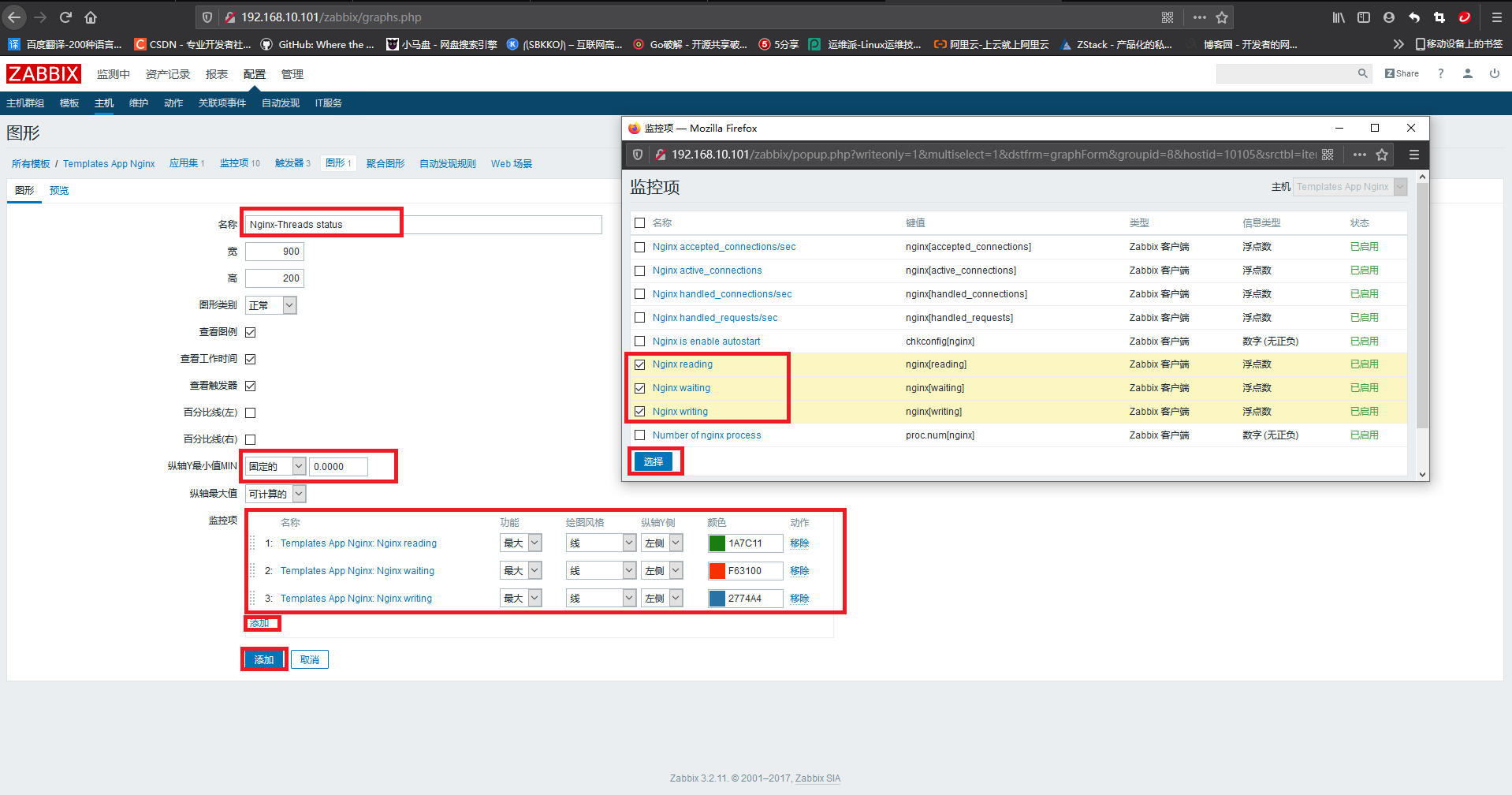Open the Firefox library icon
1512x795 pixels.
point(1339,17)
